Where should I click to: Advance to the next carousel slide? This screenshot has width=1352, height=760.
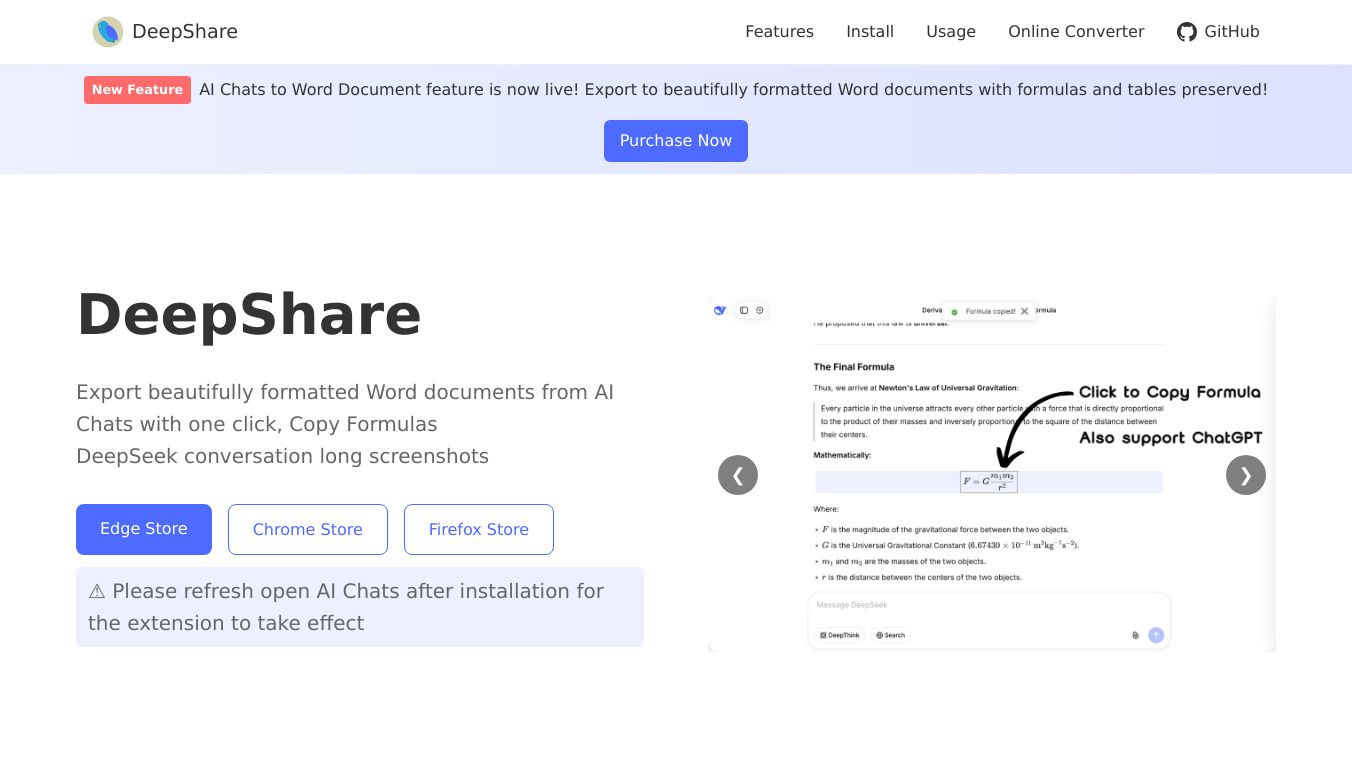tap(1246, 475)
